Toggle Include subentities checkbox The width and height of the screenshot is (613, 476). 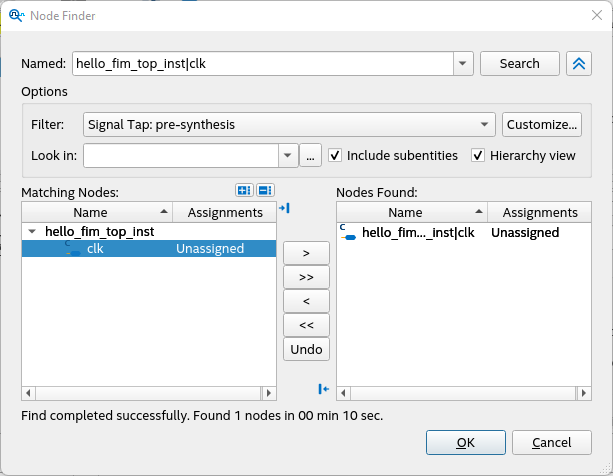[336, 155]
